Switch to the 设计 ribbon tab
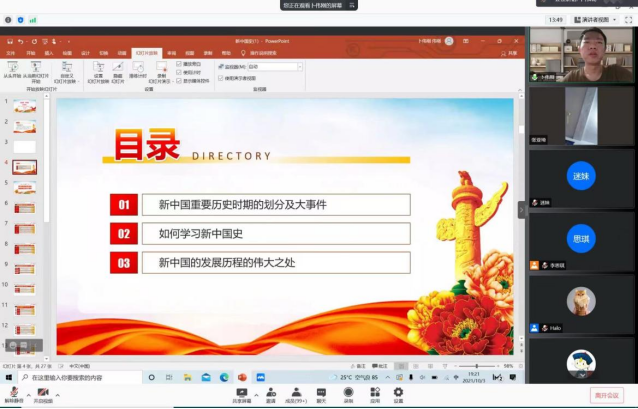Image resolution: width=638 pixels, height=409 pixels. pos(85,53)
